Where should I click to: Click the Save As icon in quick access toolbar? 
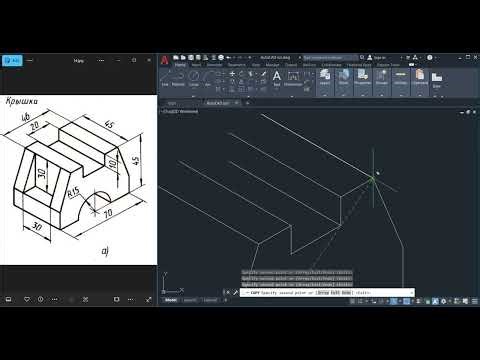tap(198, 58)
